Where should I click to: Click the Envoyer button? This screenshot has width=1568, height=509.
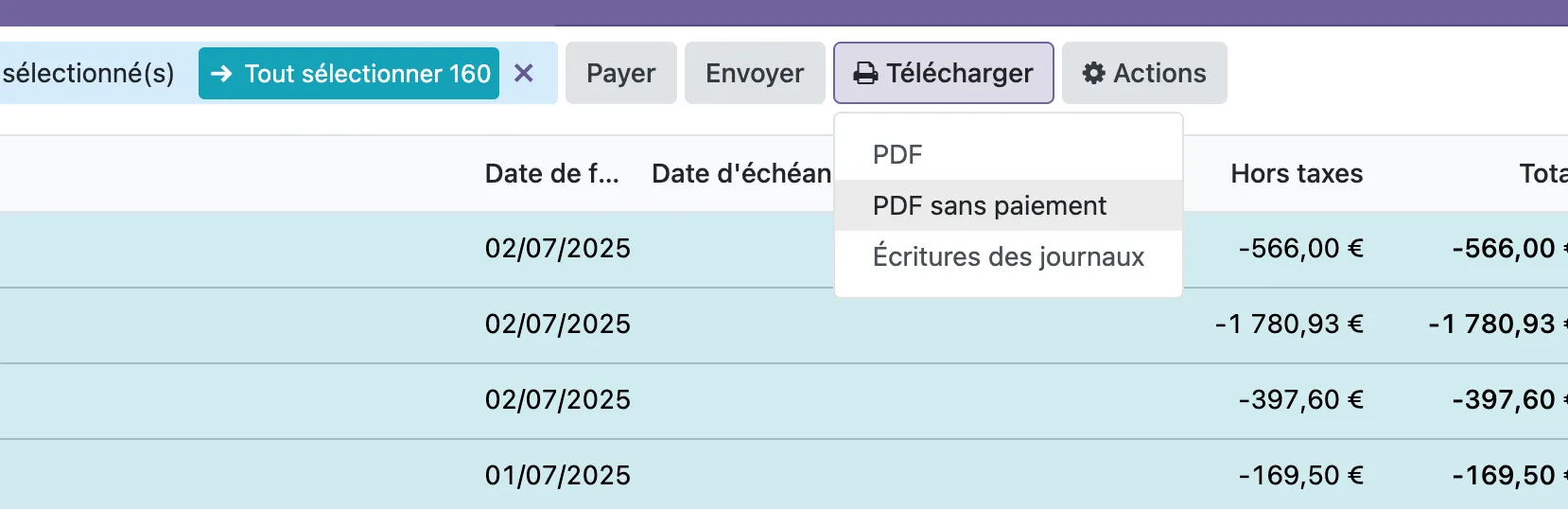point(755,73)
